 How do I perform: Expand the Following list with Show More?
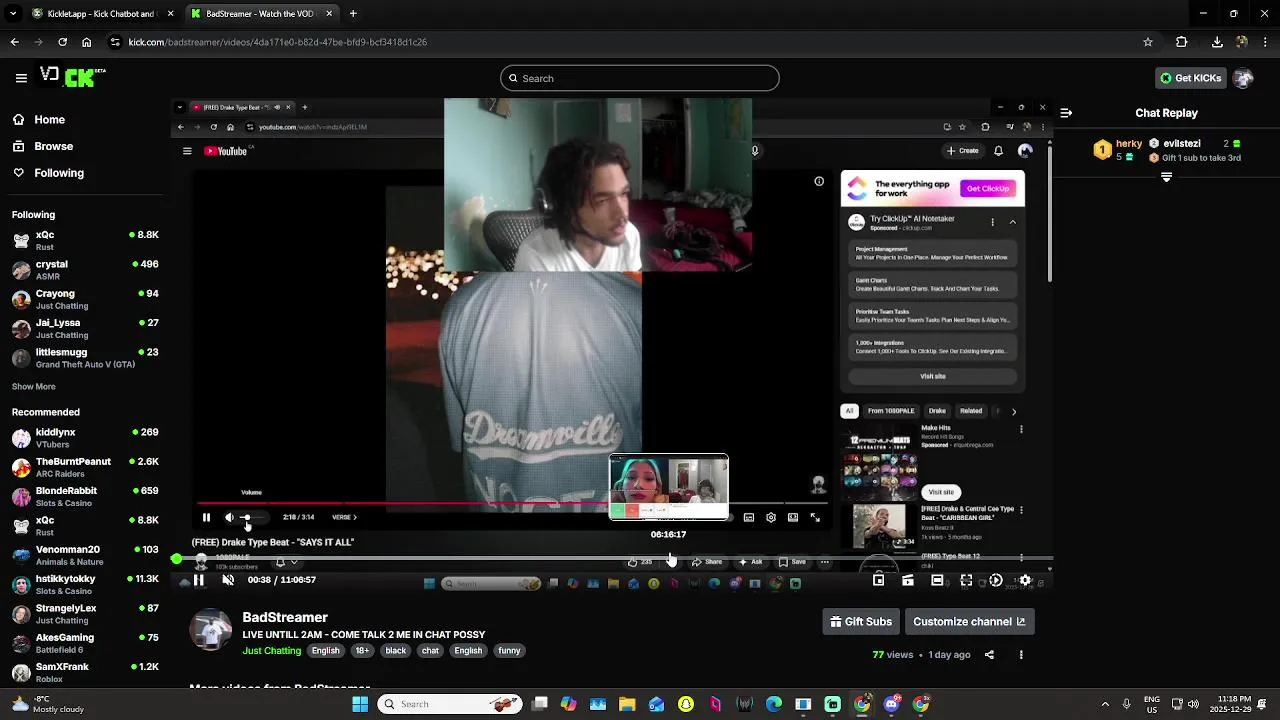(x=34, y=386)
